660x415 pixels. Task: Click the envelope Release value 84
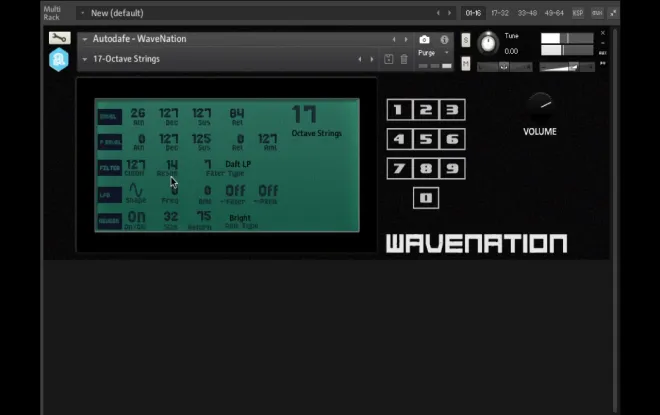click(237, 113)
